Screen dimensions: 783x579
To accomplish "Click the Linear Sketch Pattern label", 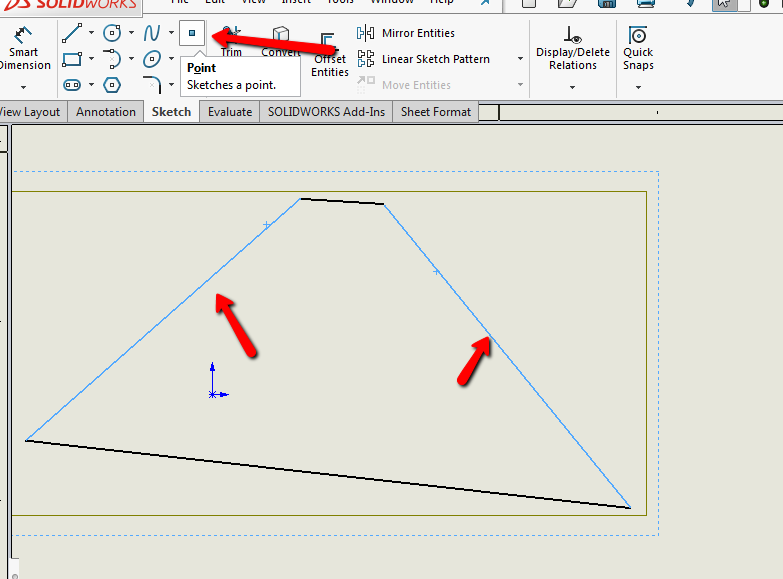I will tap(436, 59).
